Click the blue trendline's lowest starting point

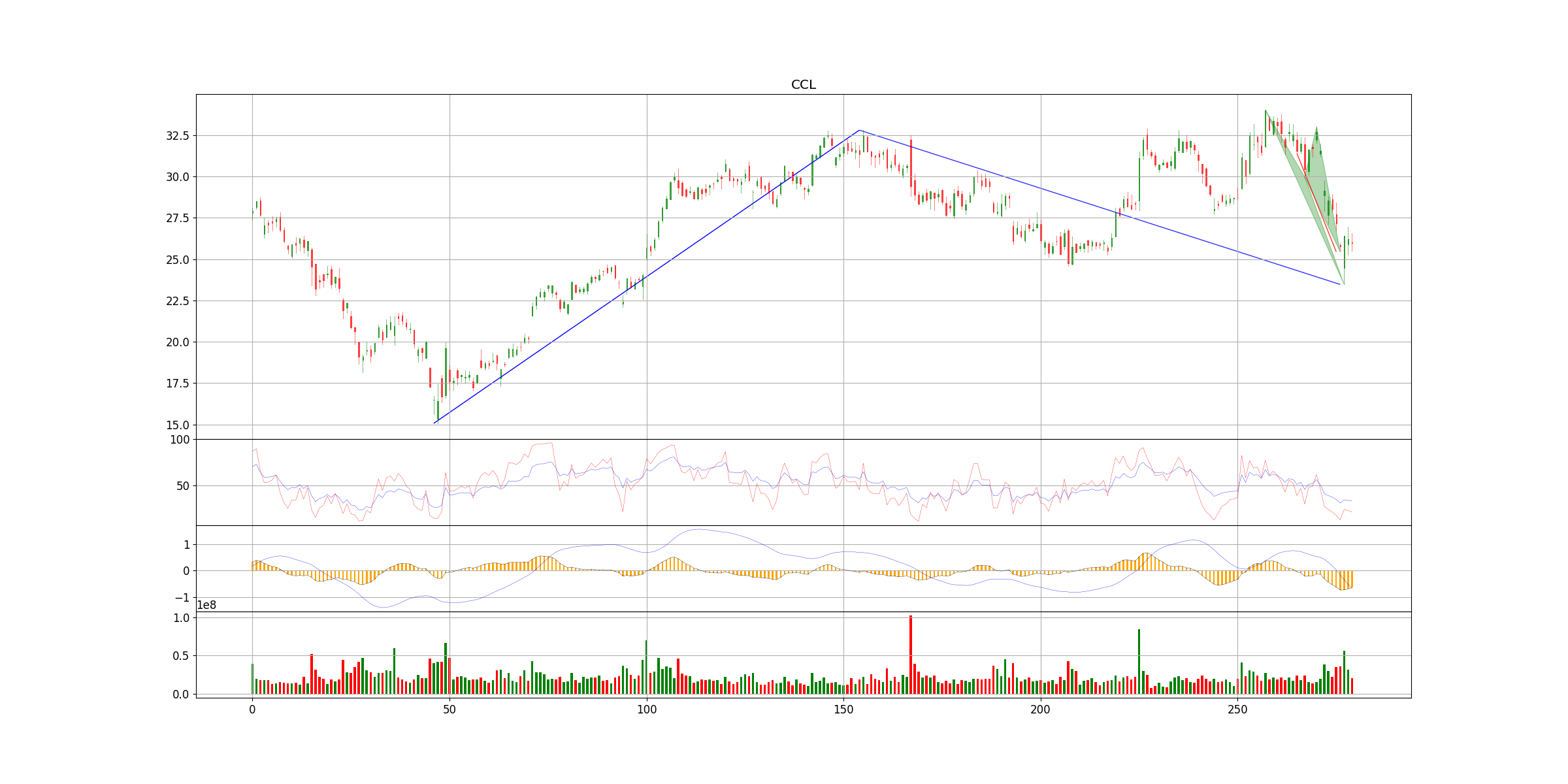pyautogui.click(x=434, y=423)
